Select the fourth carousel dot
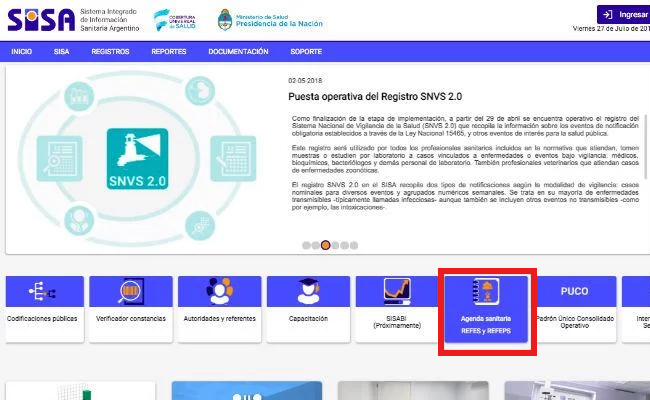This screenshot has width=650, height=400. point(335,245)
